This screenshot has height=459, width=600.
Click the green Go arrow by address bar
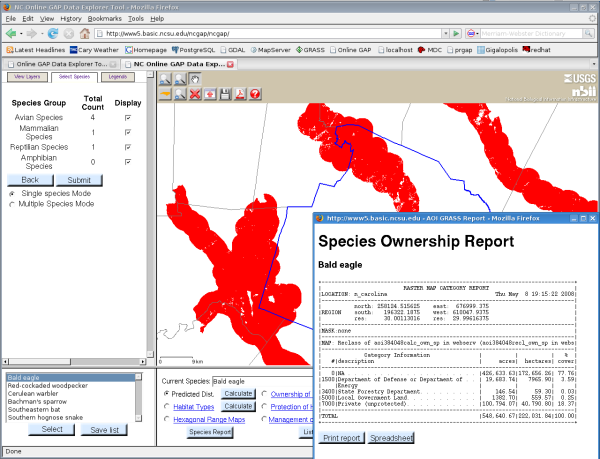(456, 34)
